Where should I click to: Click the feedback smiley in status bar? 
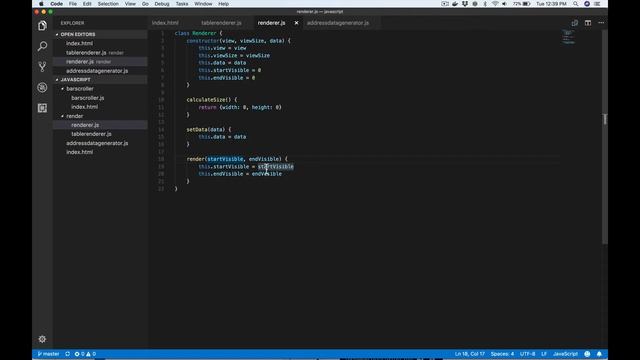(587, 354)
